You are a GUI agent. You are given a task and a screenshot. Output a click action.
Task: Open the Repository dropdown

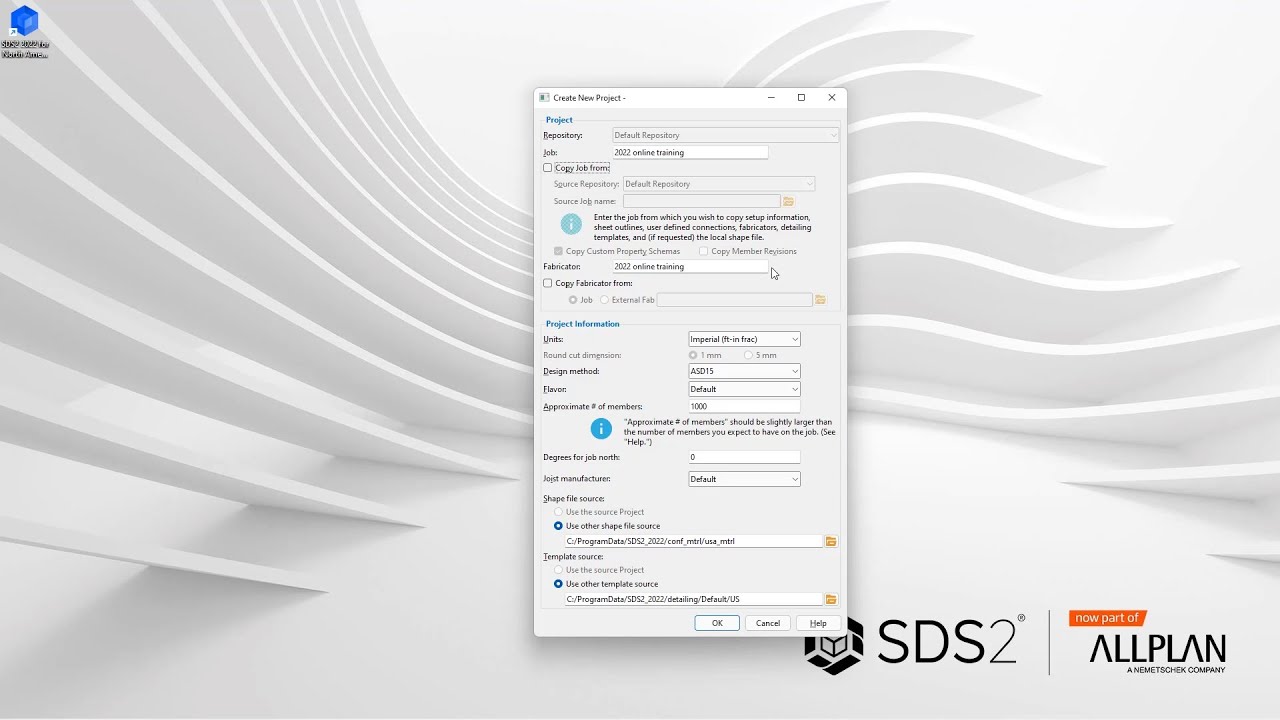(725, 135)
